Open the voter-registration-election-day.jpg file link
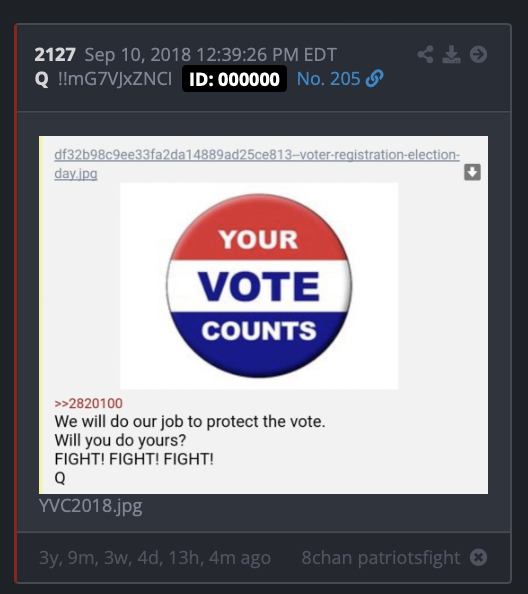This screenshot has height=594, width=528. click(257, 164)
